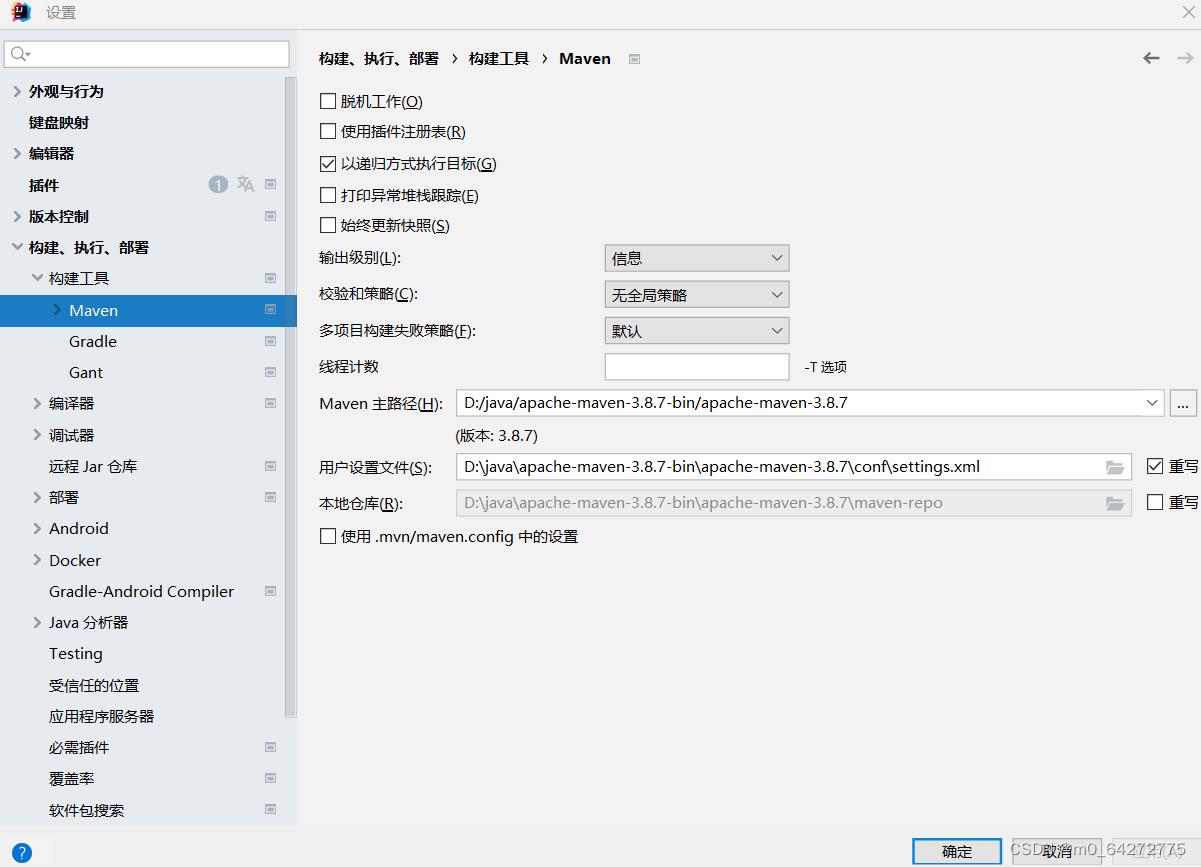Click the 确定 button
This screenshot has height=867, width=1201.
tap(957, 851)
